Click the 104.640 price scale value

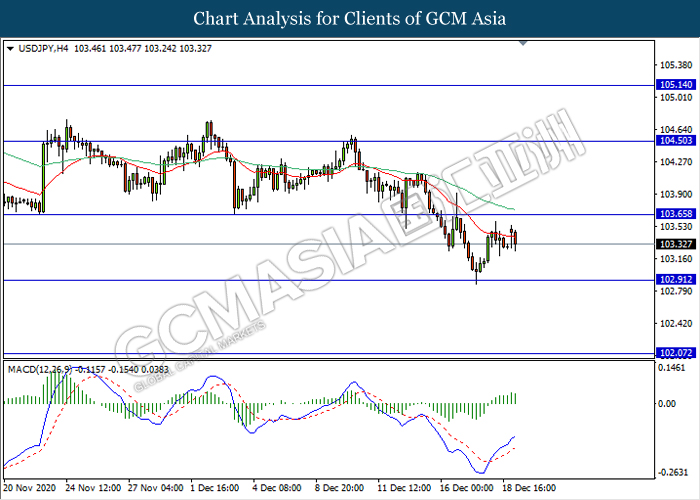tap(676, 130)
